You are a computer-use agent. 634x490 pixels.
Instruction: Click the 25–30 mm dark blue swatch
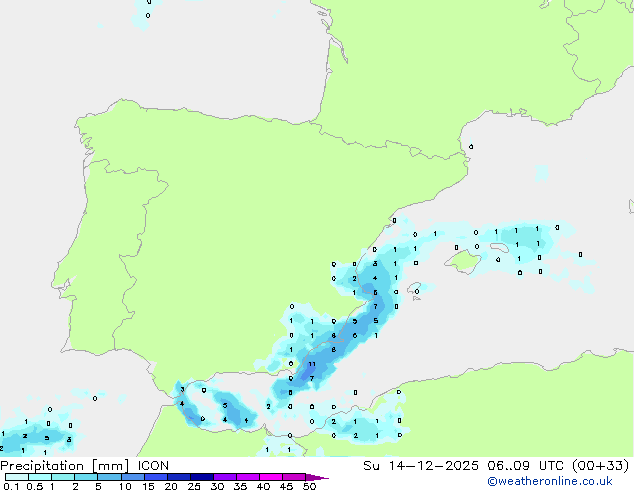coord(202,477)
